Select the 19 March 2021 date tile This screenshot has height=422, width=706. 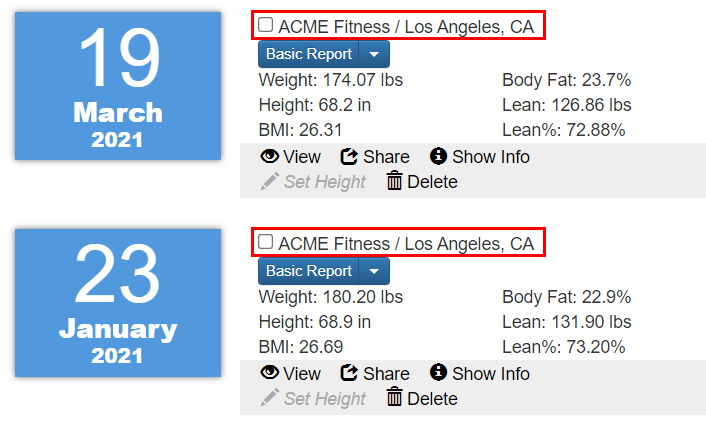pyautogui.click(x=118, y=86)
